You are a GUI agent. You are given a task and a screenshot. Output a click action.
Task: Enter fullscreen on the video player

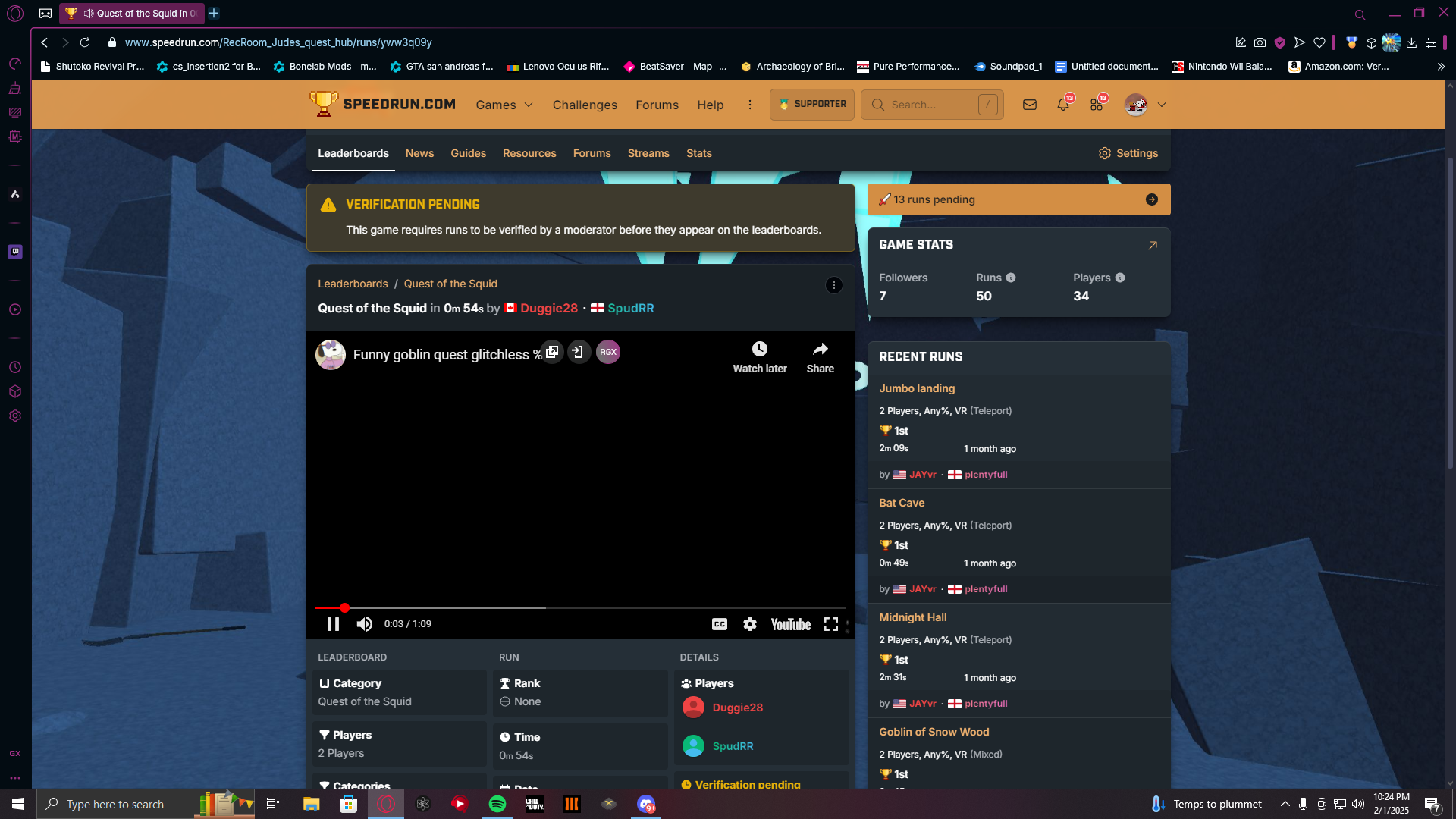831,624
